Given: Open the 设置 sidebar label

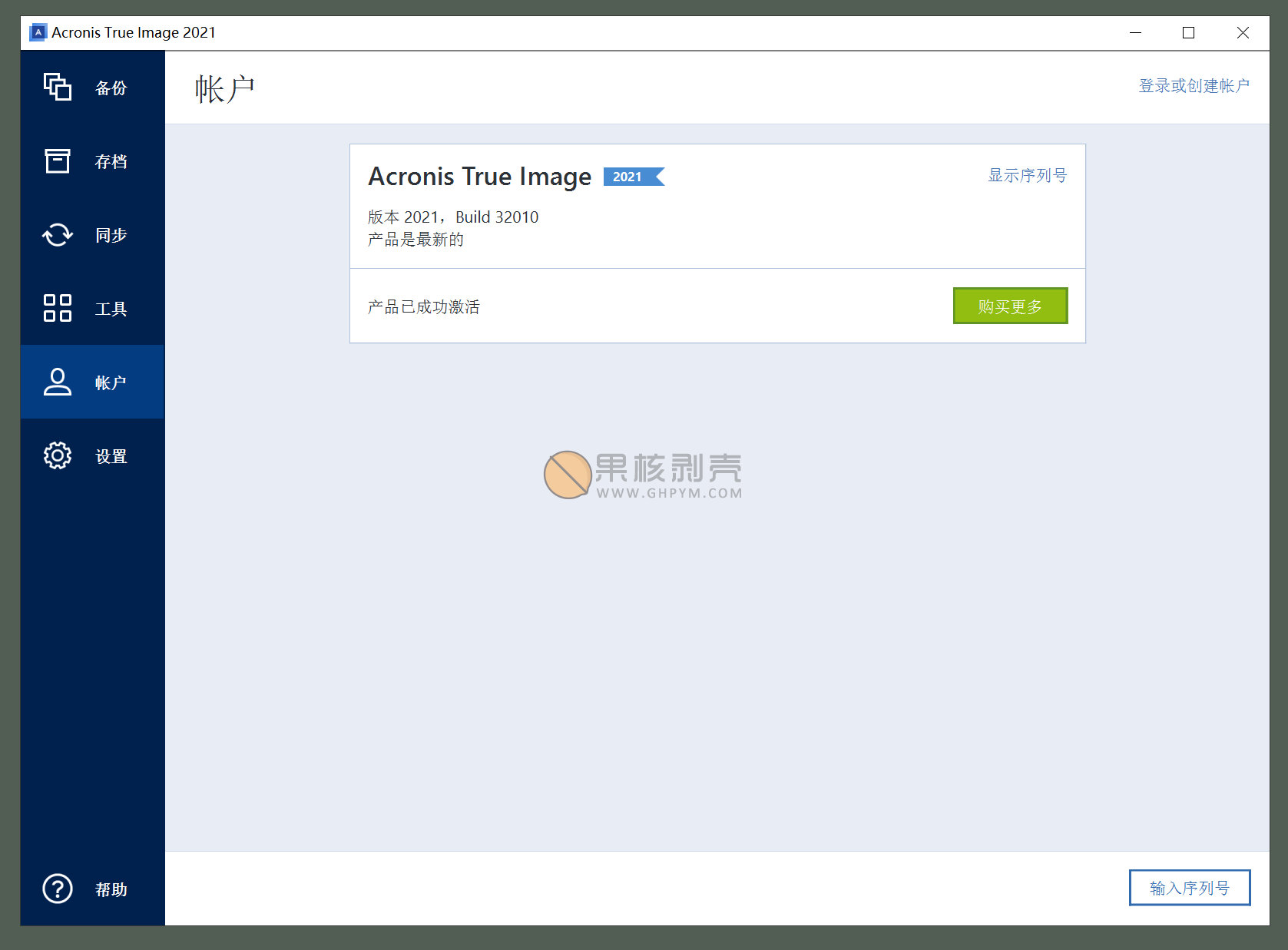Looking at the screenshot, I should pyautogui.click(x=111, y=456).
